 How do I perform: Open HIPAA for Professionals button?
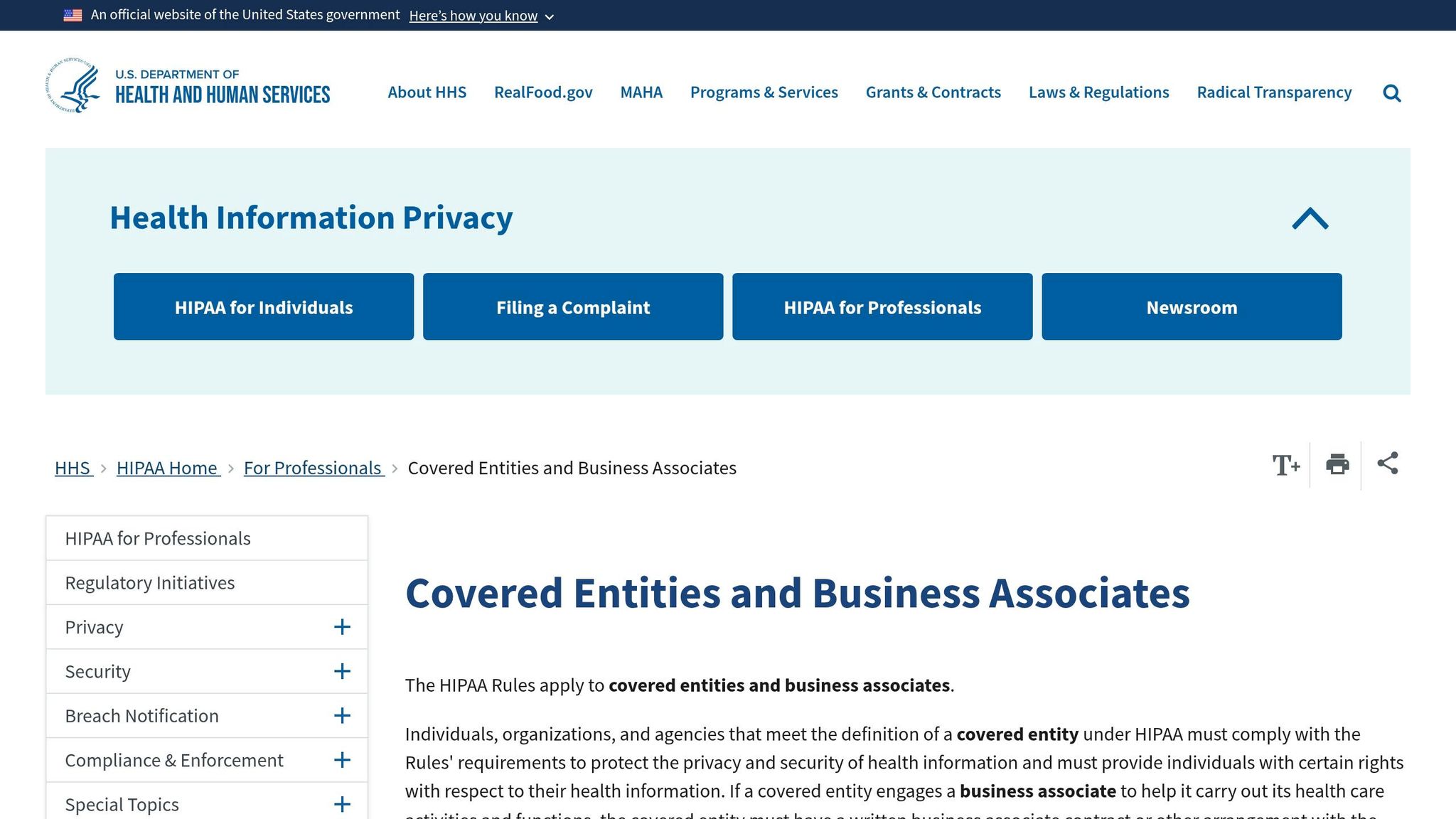[882, 306]
